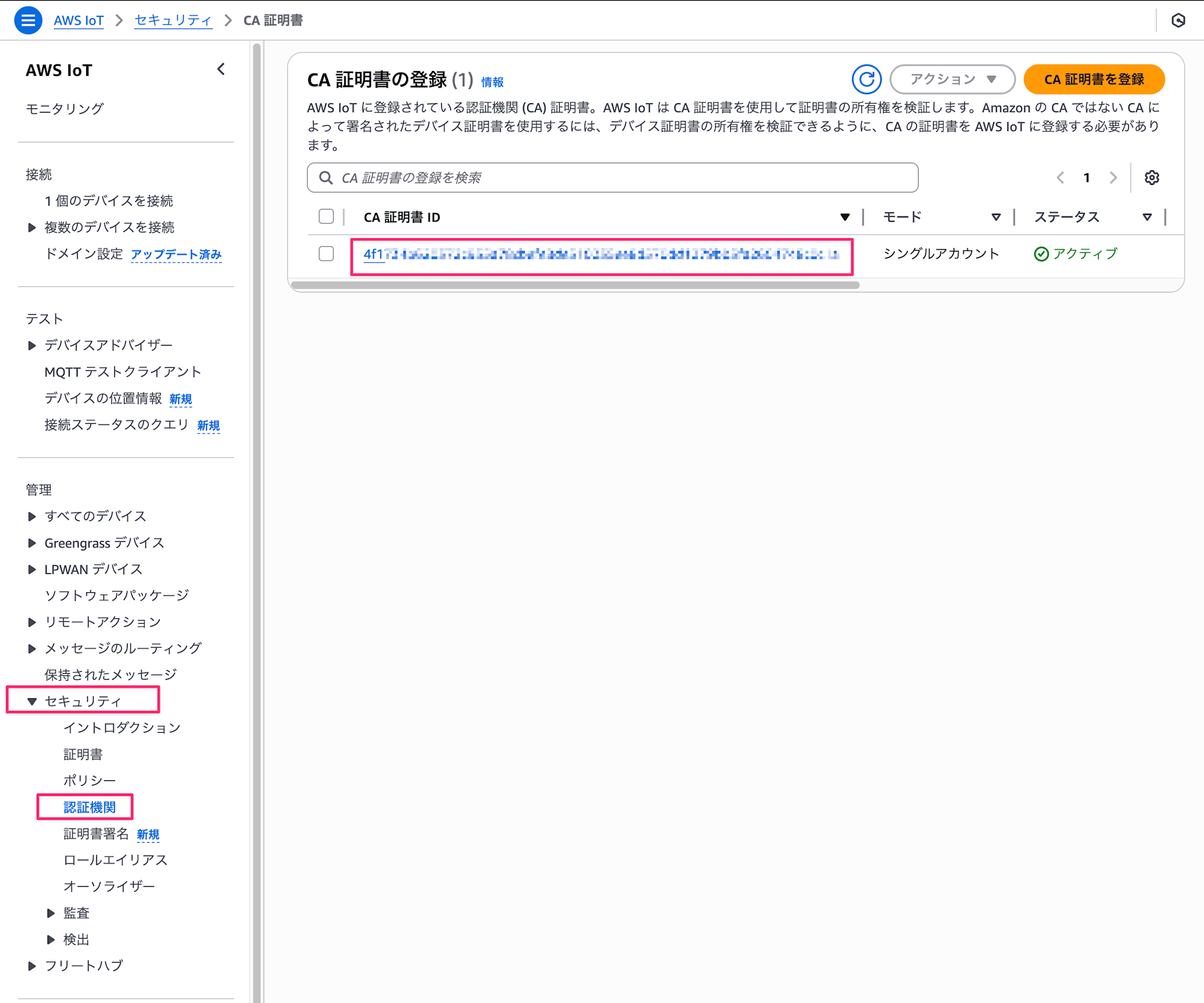Sort by ステータス column
Viewport: 1204px width, 1003px height.
click(x=1147, y=217)
